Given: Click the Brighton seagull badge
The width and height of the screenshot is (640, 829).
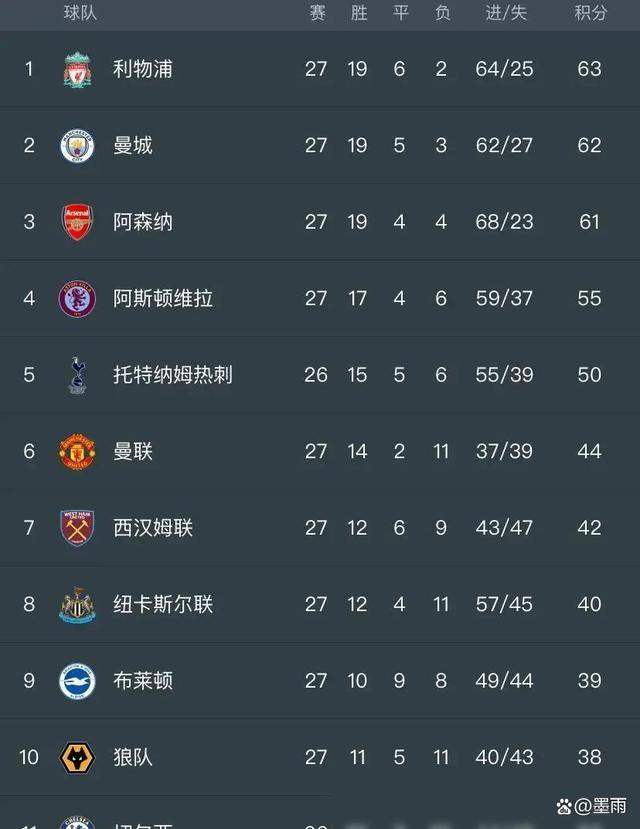Looking at the screenshot, I should [77, 680].
